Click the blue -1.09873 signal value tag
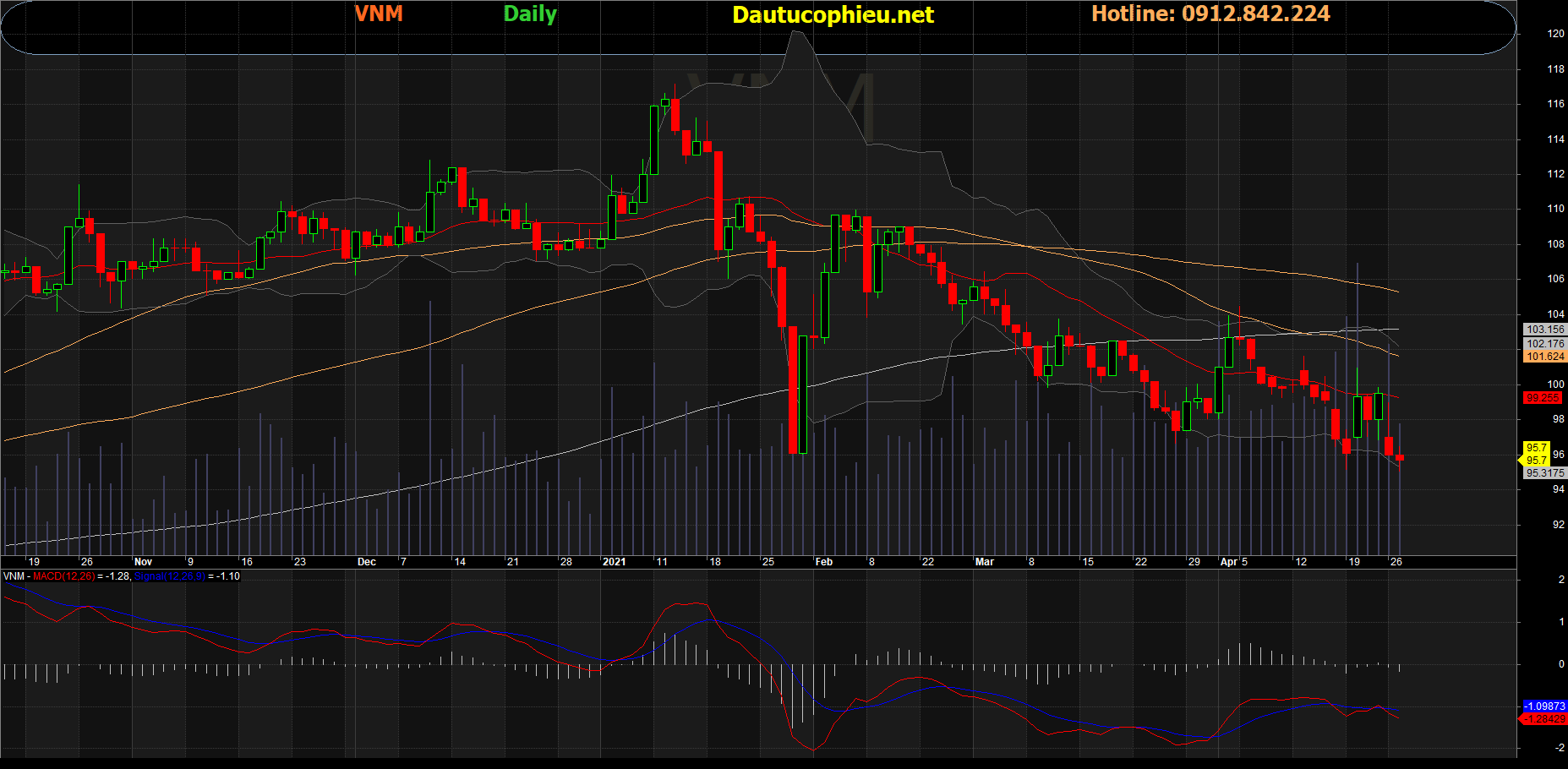Image resolution: width=1568 pixels, height=769 pixels. [x=1544, y=706]
